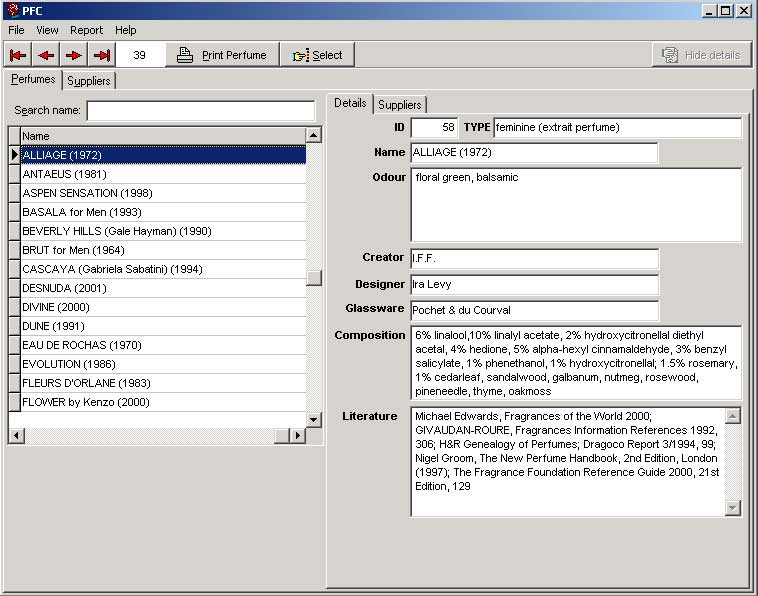
Task: Select ANTAEUS (1981) in the list
Action: pos(163,174)
